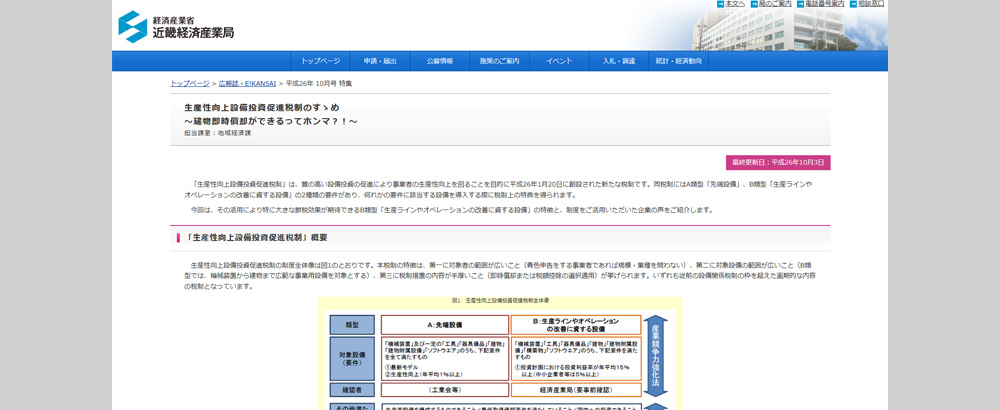The height and width of the screenshot is (410, 1000).
Task: Click the arrow icon beside 電話番号案内
Action: tap(800, 4)
